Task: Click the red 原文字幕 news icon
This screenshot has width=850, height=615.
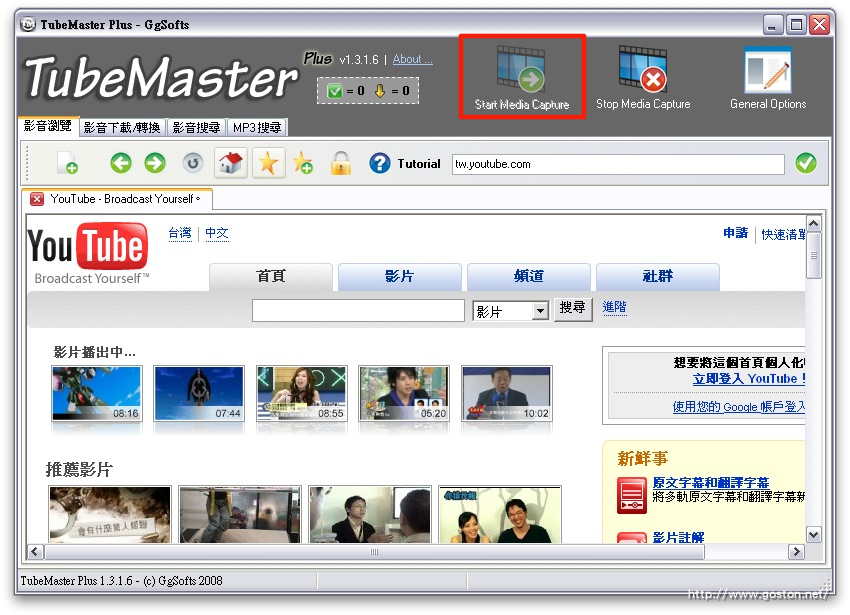Action: [632, 495]
